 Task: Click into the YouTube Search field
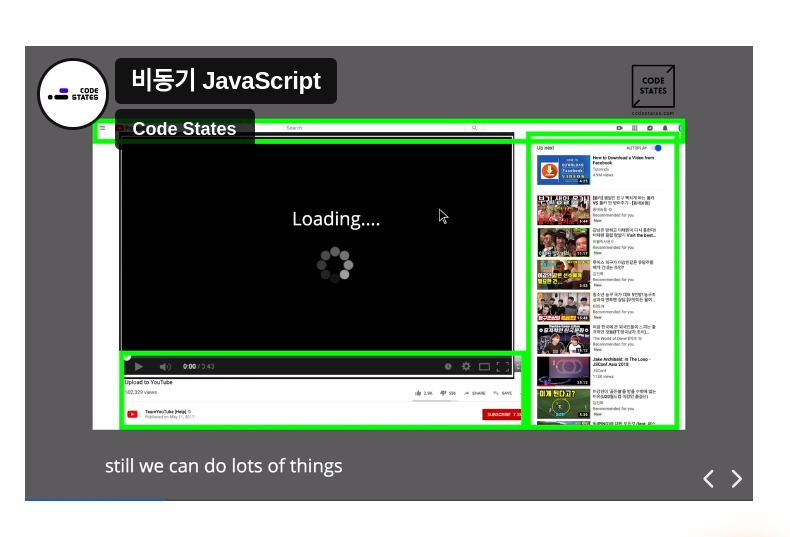click(374, 128)
